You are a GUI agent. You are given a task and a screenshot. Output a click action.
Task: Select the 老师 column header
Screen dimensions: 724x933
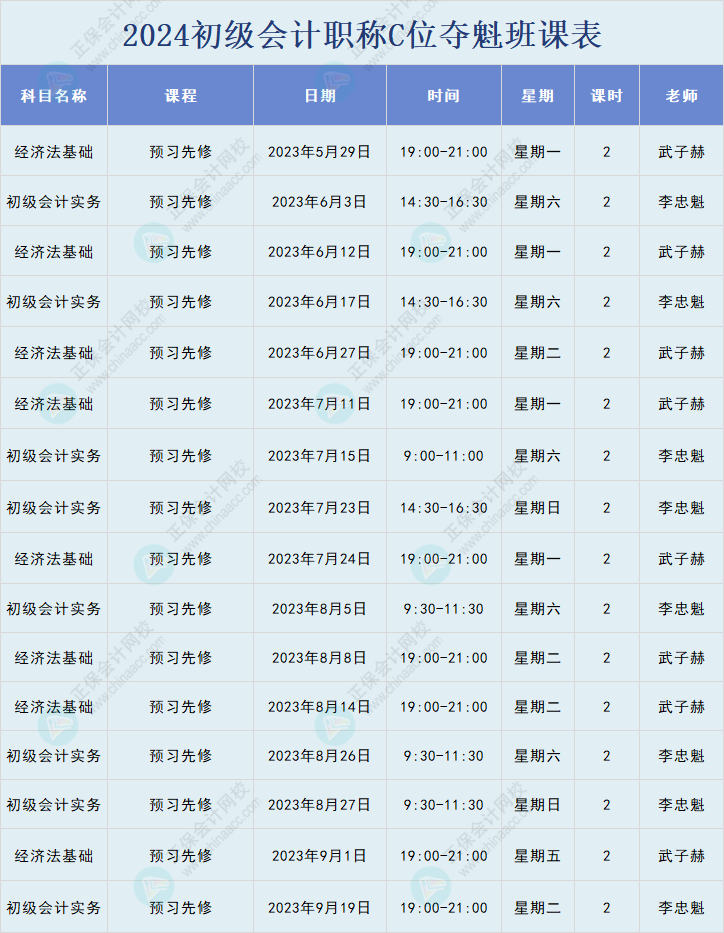pos(682,95)
